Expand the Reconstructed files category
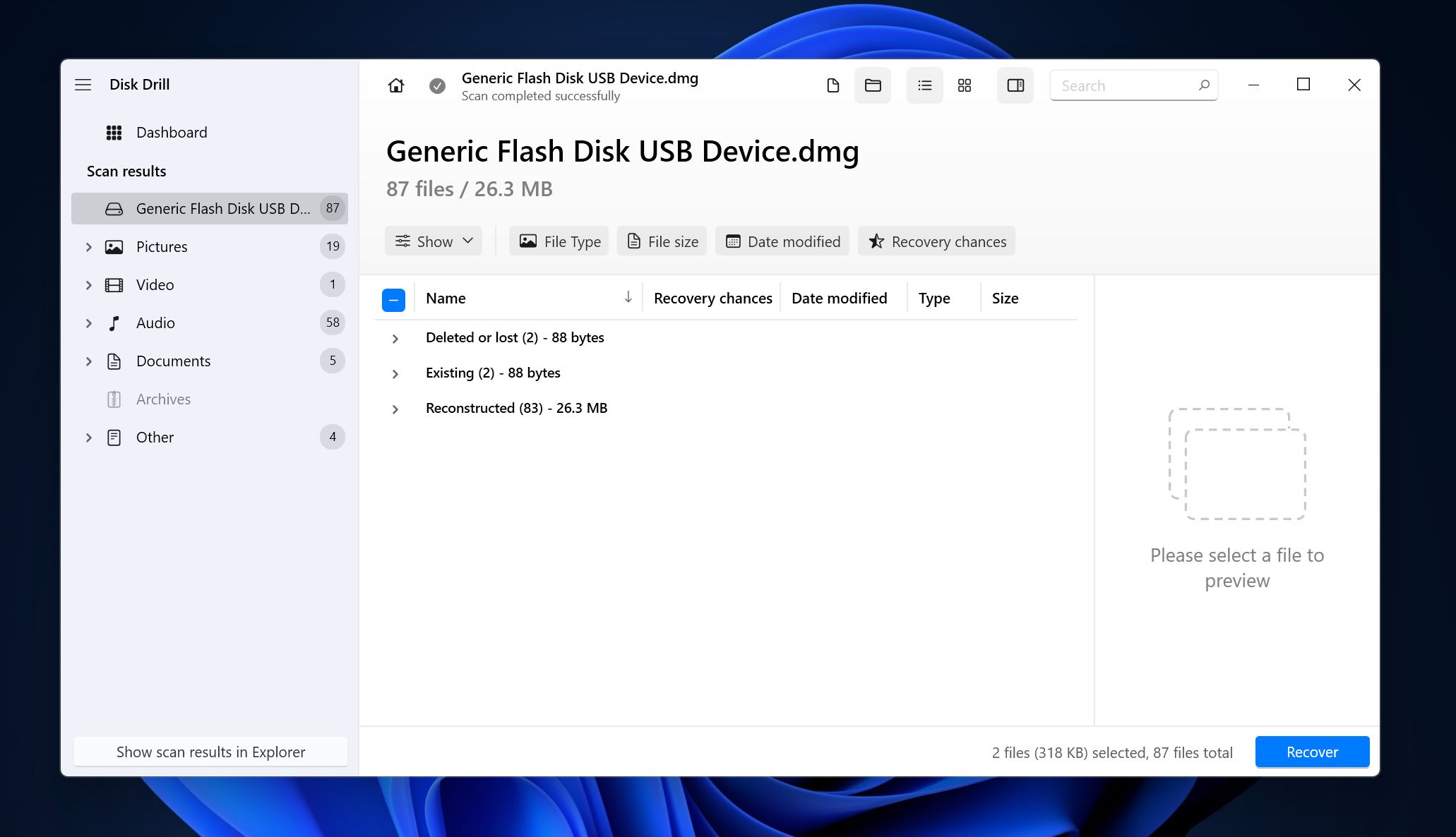This screenshot has width=1456, height=837. (x=396, y=408)
